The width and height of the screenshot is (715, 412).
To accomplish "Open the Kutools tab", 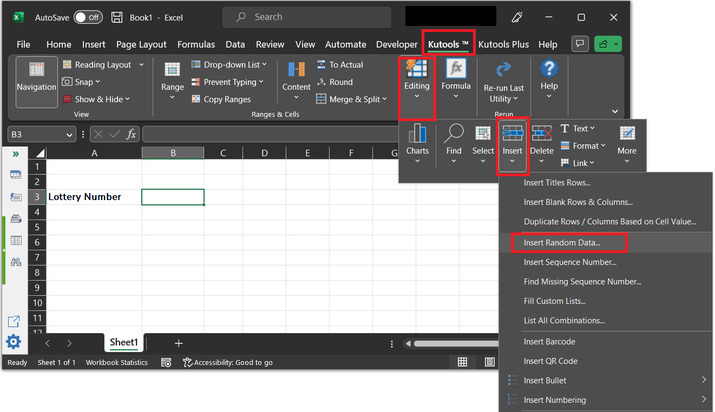I will 448,44.
